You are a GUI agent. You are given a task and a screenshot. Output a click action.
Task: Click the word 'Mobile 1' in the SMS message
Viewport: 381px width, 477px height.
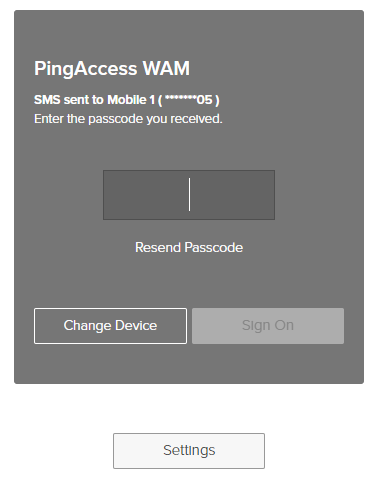(x=131, y=100)
